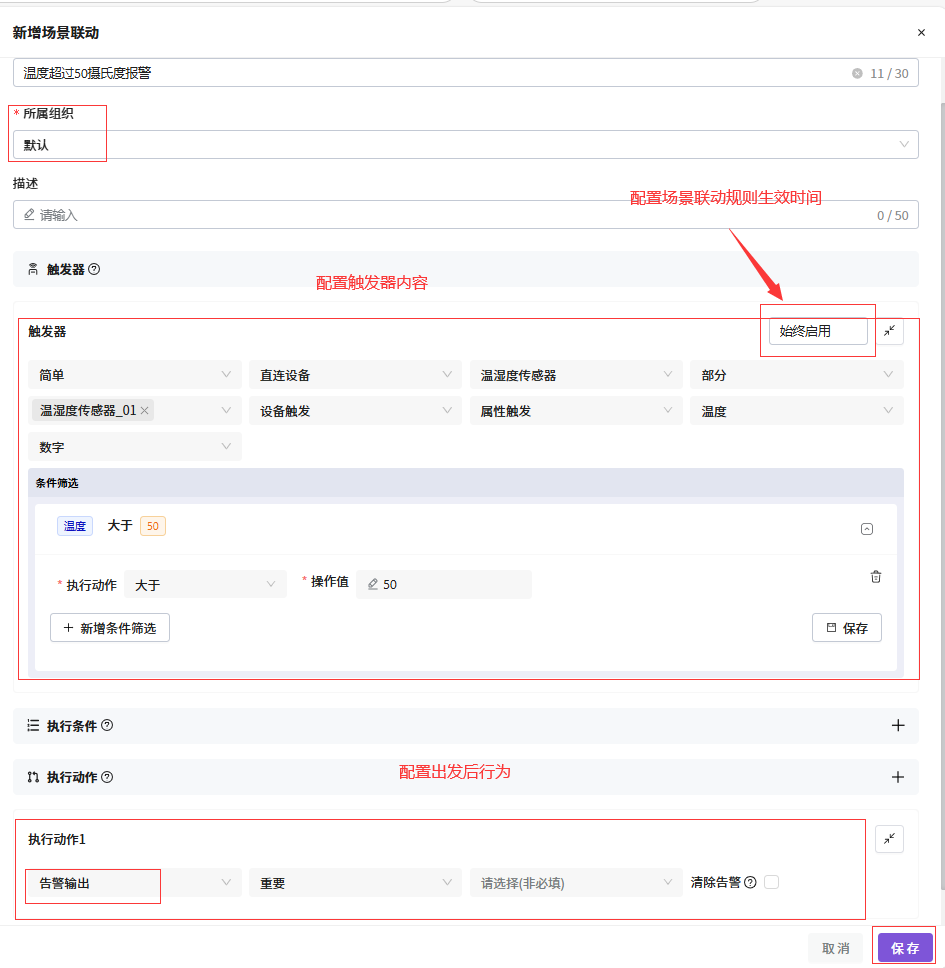Save the scene linkage with purple 保存
Viewport: 945px width, 968px height.
(905, 948)
